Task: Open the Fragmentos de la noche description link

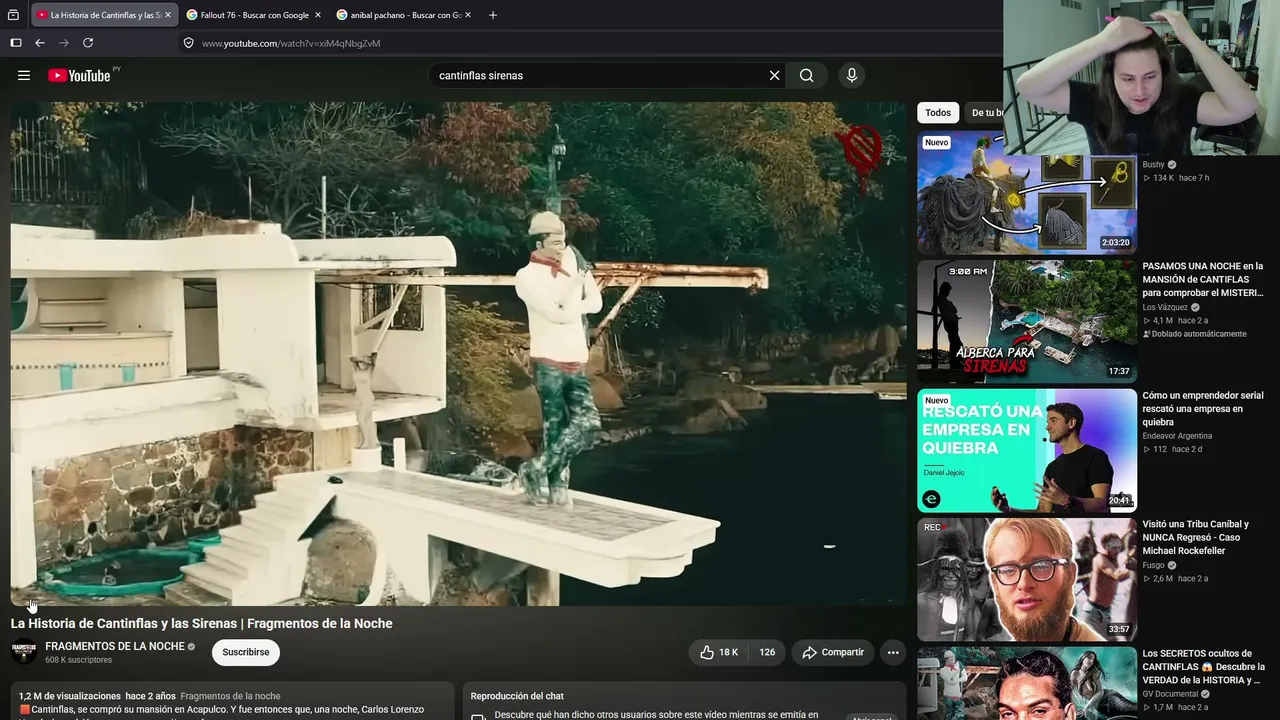Action: (230, 696)
